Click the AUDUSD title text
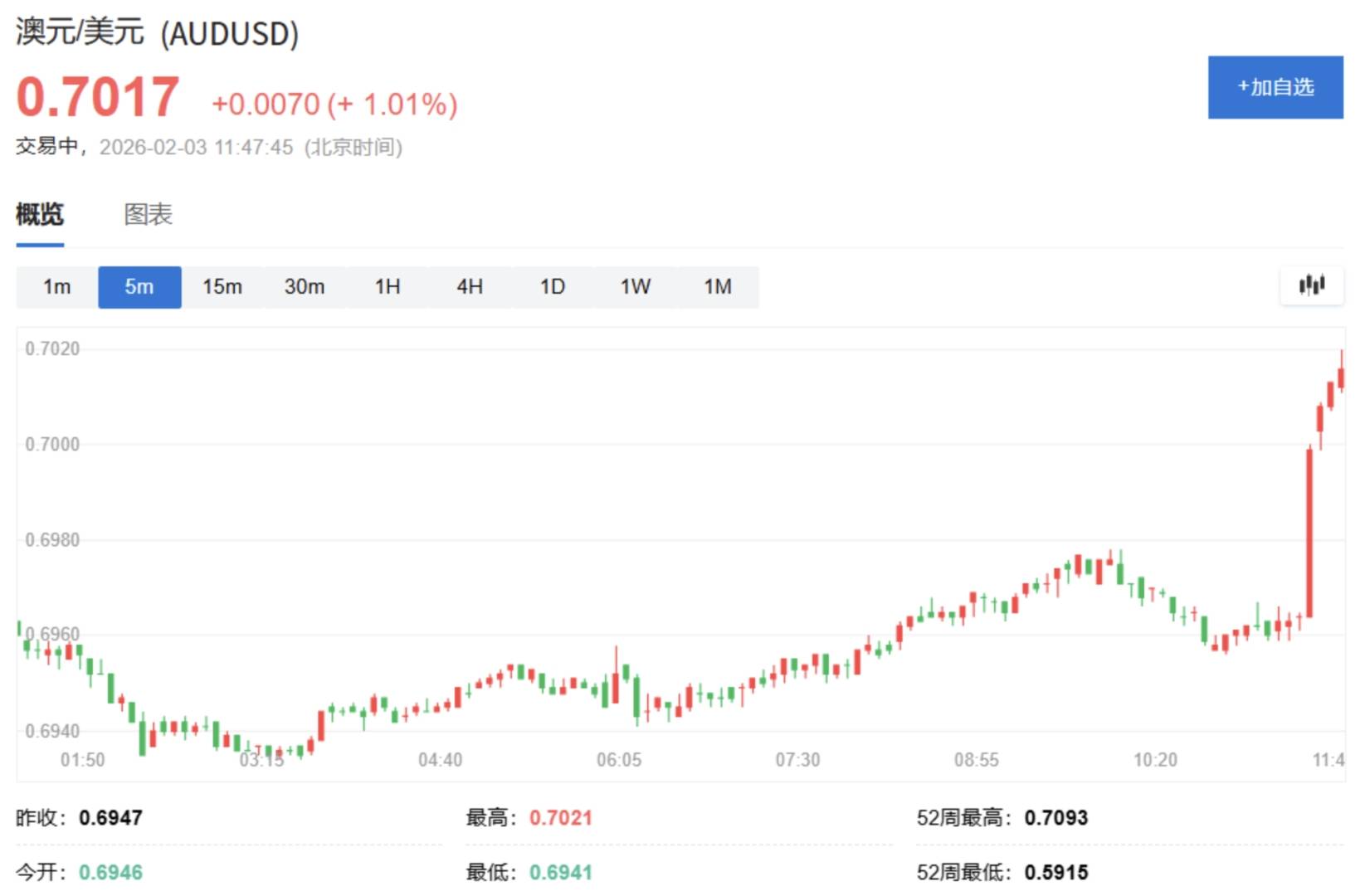The height and width of the screenshot is (896, 1360). coord(156,33)
